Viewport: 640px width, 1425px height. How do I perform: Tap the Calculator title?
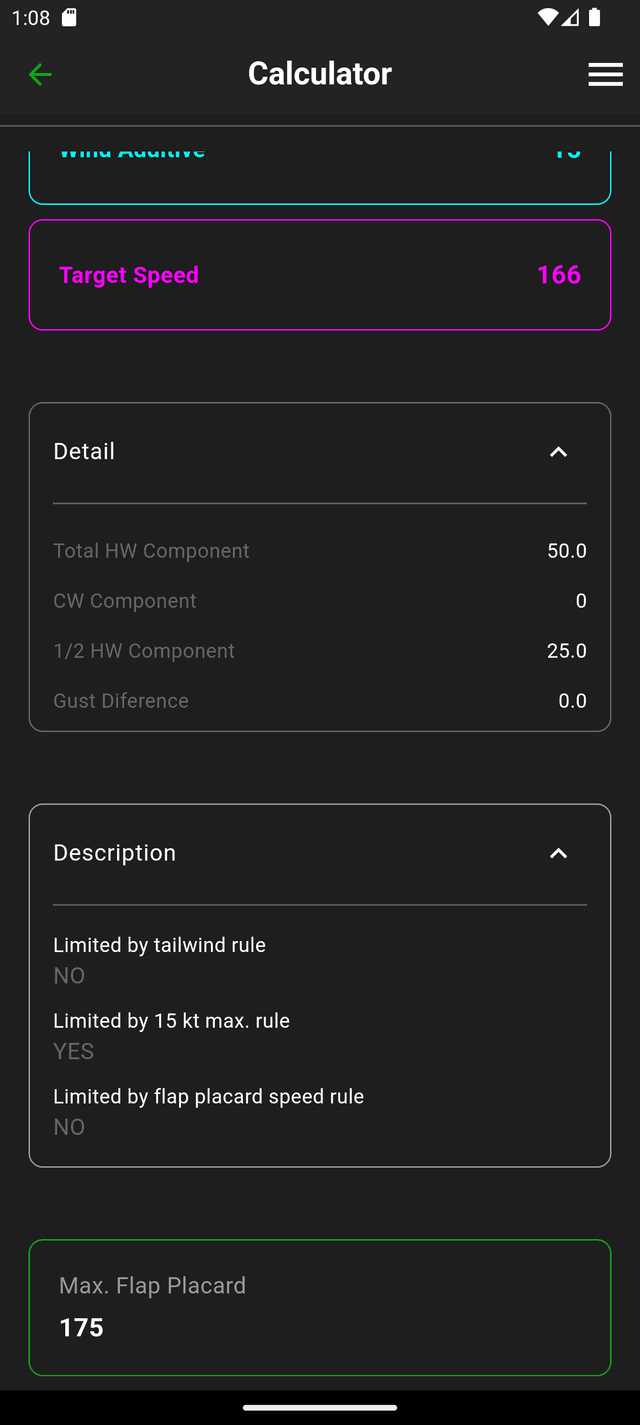[x=320, y=74]
